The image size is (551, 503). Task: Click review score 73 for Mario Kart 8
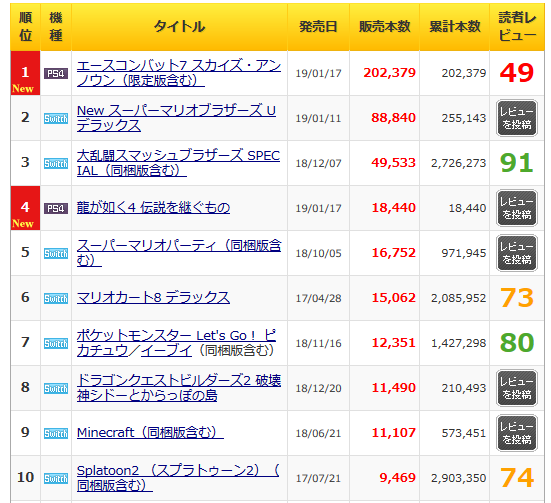pyautogui.click(x=517, y=298)
